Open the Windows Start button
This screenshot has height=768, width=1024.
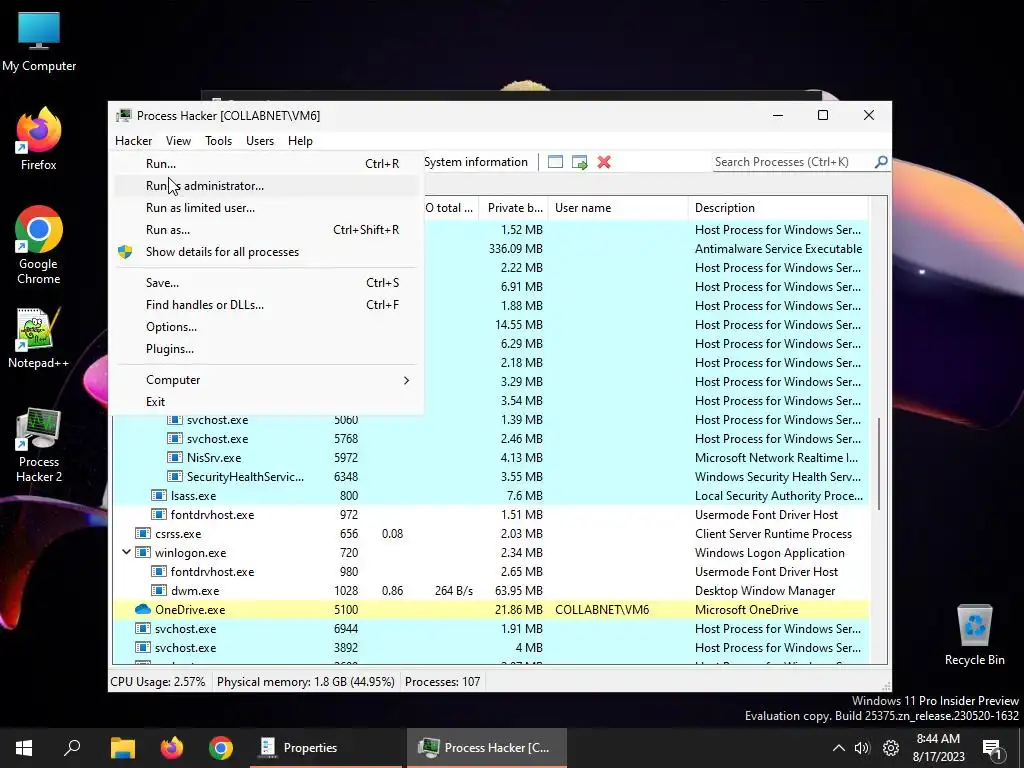[24, 747]
